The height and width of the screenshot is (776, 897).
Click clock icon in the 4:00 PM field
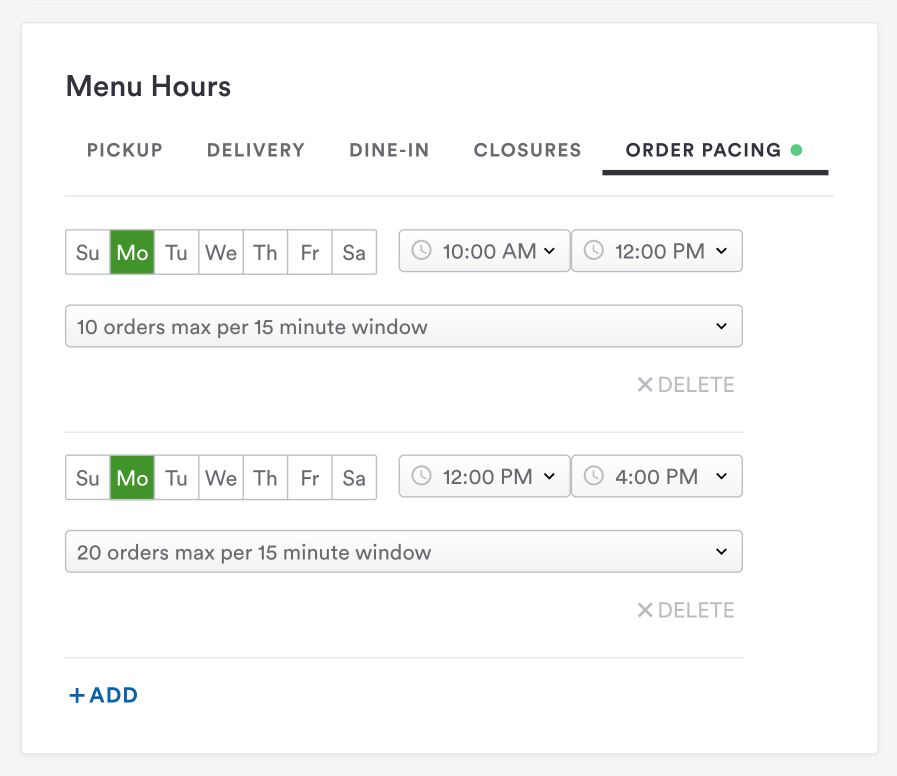594,477
